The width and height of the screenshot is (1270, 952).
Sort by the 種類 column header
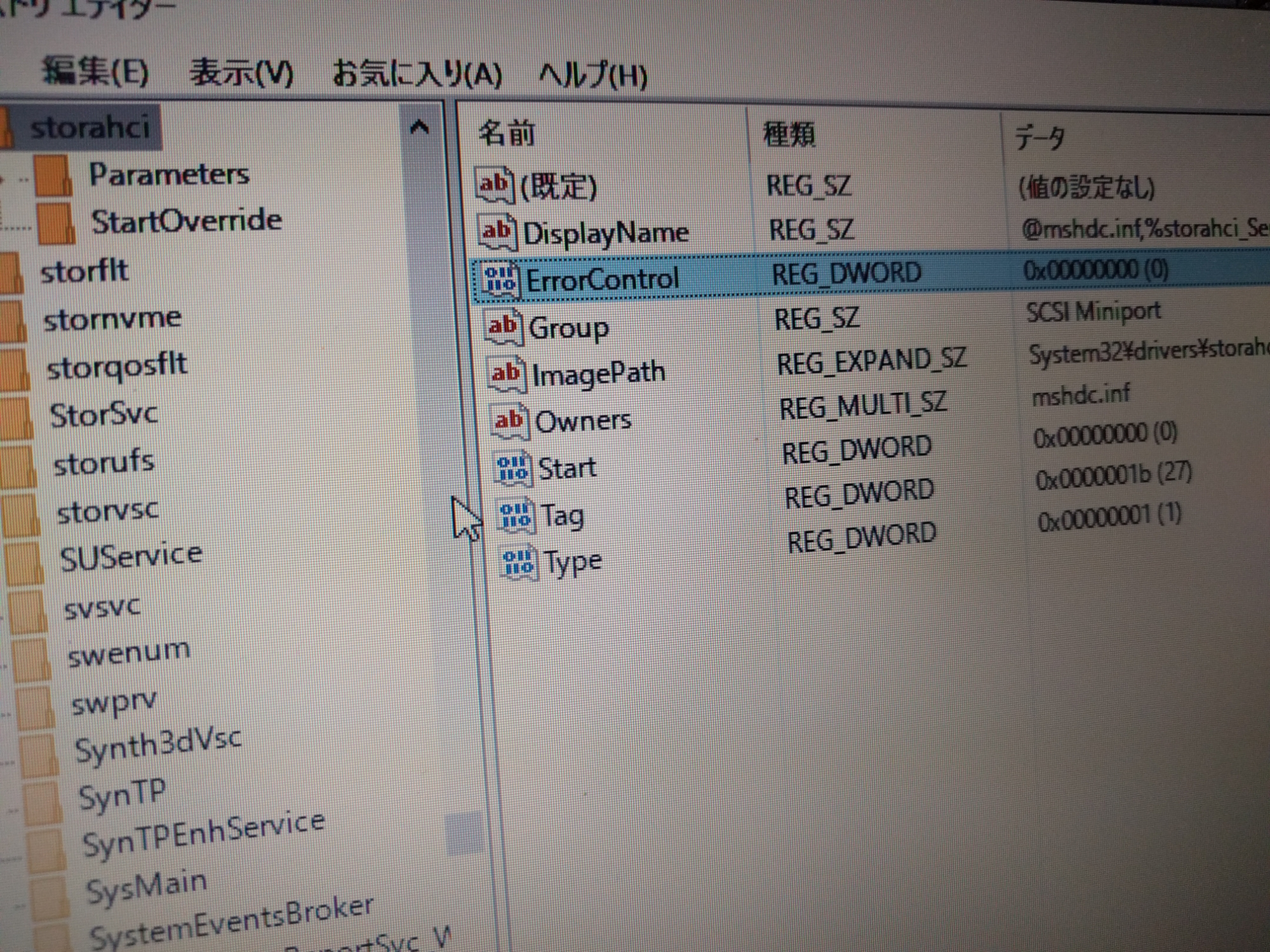click(x=789, y=135)
